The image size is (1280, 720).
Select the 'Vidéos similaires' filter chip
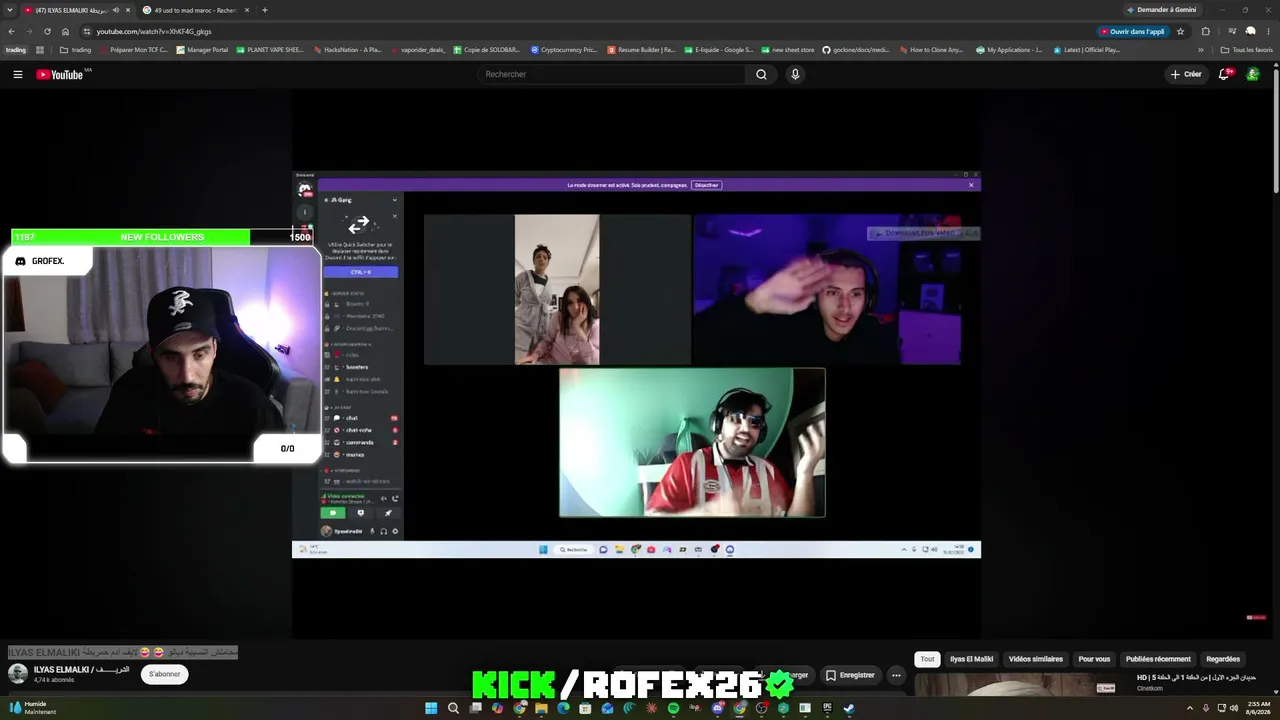click(x=1035, y=659)
